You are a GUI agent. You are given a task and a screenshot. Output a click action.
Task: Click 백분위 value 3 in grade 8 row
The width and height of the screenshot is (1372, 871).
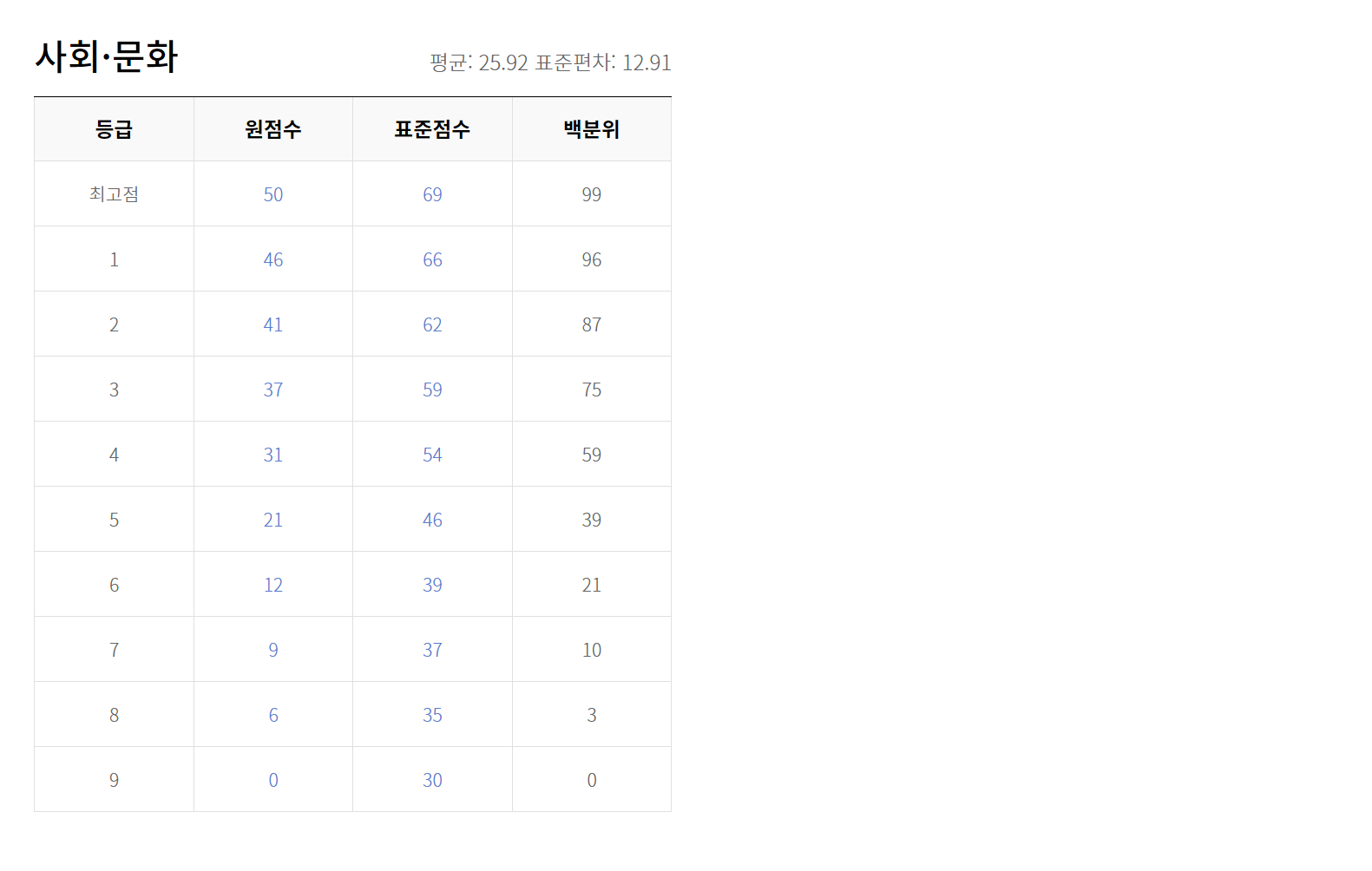pos(592,715)
